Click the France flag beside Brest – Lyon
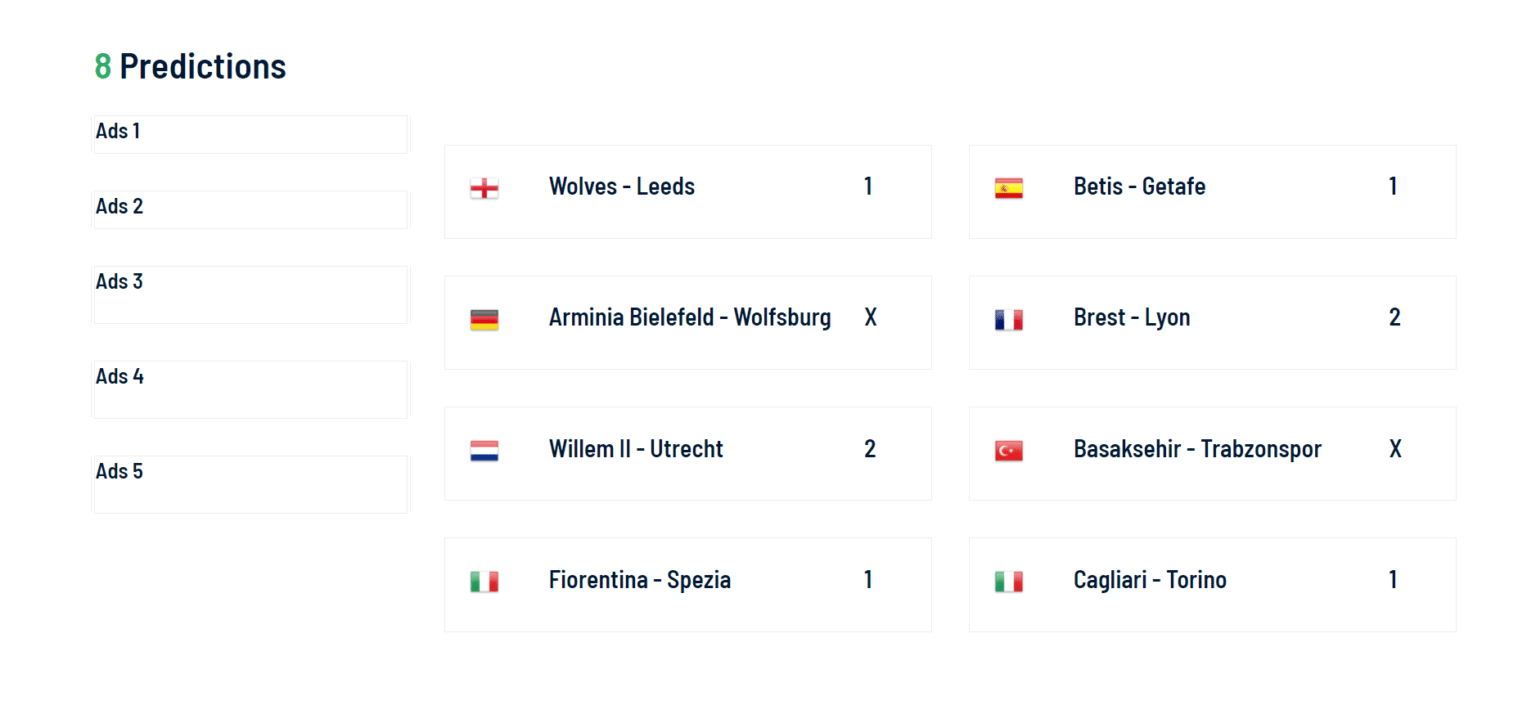The width and height of the screenshot is (1536, 701). [1009, 317]
